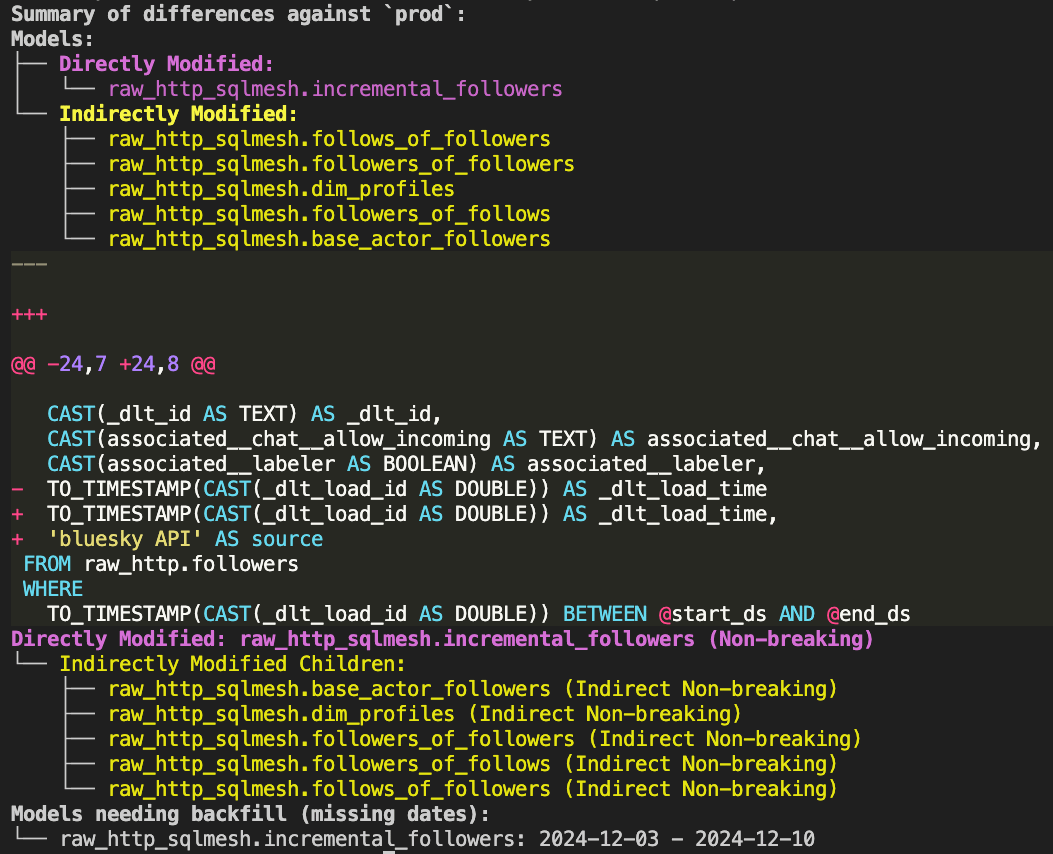Click the diff hunk header @@ -24,7 +24,8 @@
The image size is (1053, 854).
click(x=113, y=364)
